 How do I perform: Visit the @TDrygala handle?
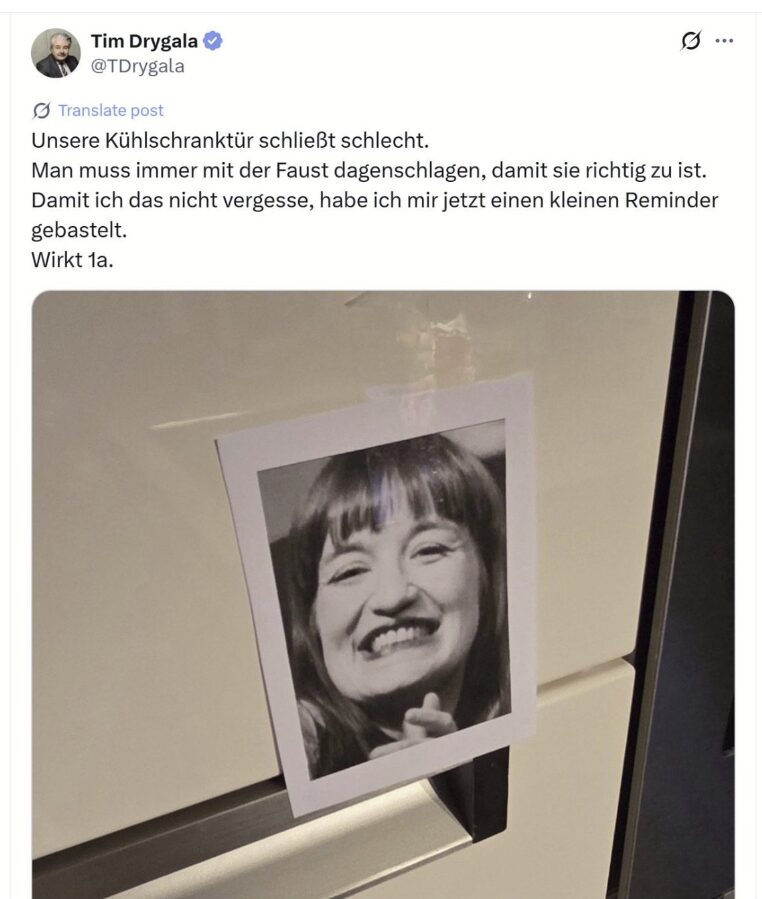point(138,67)
